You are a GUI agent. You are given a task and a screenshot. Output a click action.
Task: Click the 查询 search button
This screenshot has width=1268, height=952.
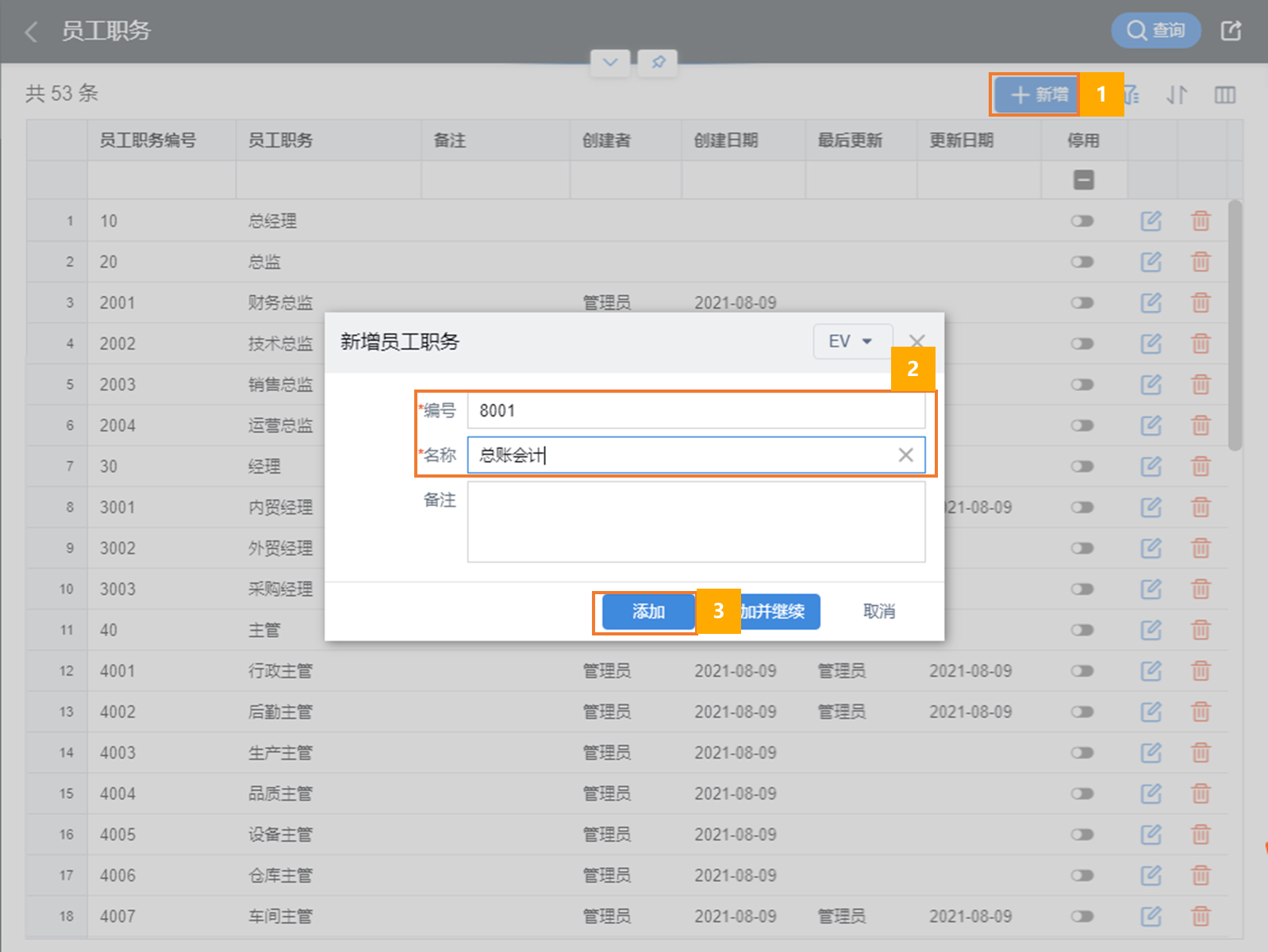click(1155, 31)
